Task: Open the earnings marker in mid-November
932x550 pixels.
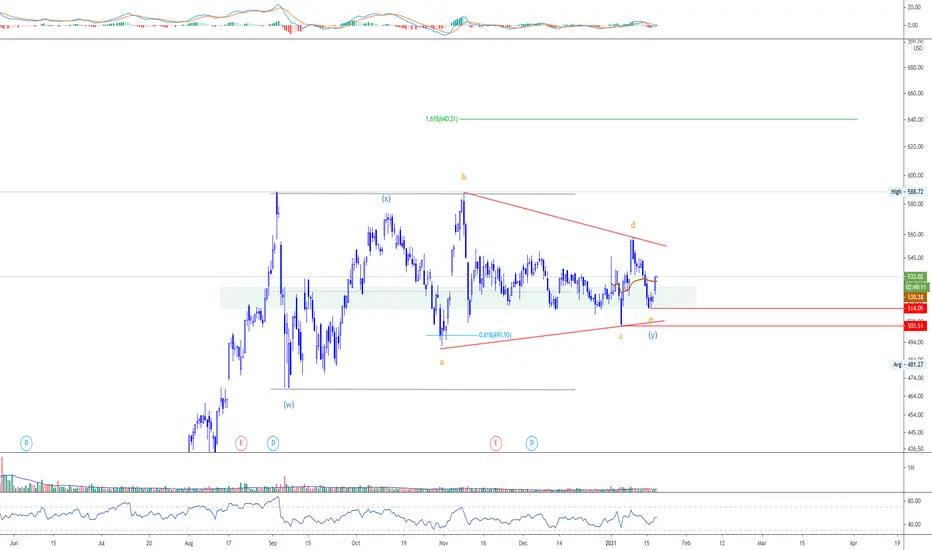Action: click(496, 443)
